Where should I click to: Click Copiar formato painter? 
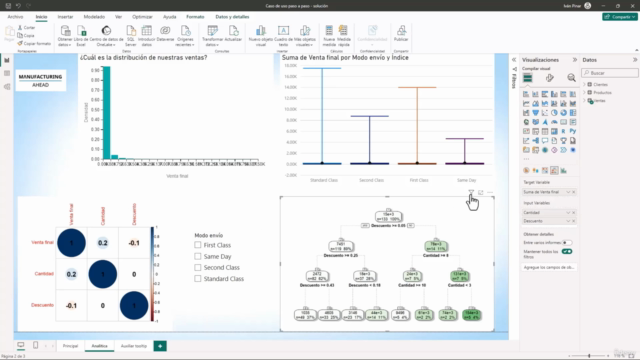(x=34, y=43)
